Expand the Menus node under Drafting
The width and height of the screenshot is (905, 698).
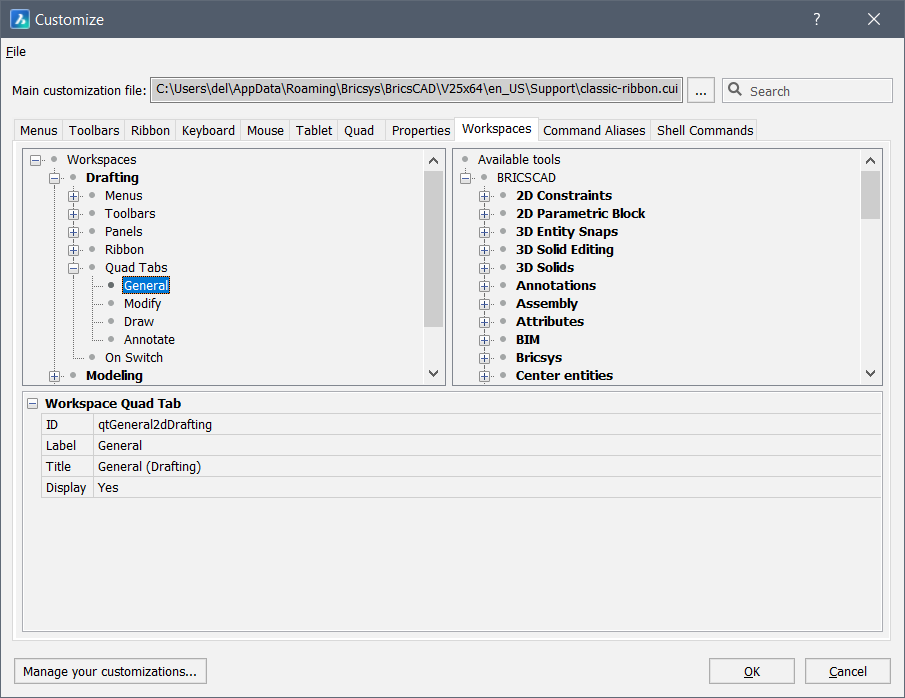pos(73,196)
